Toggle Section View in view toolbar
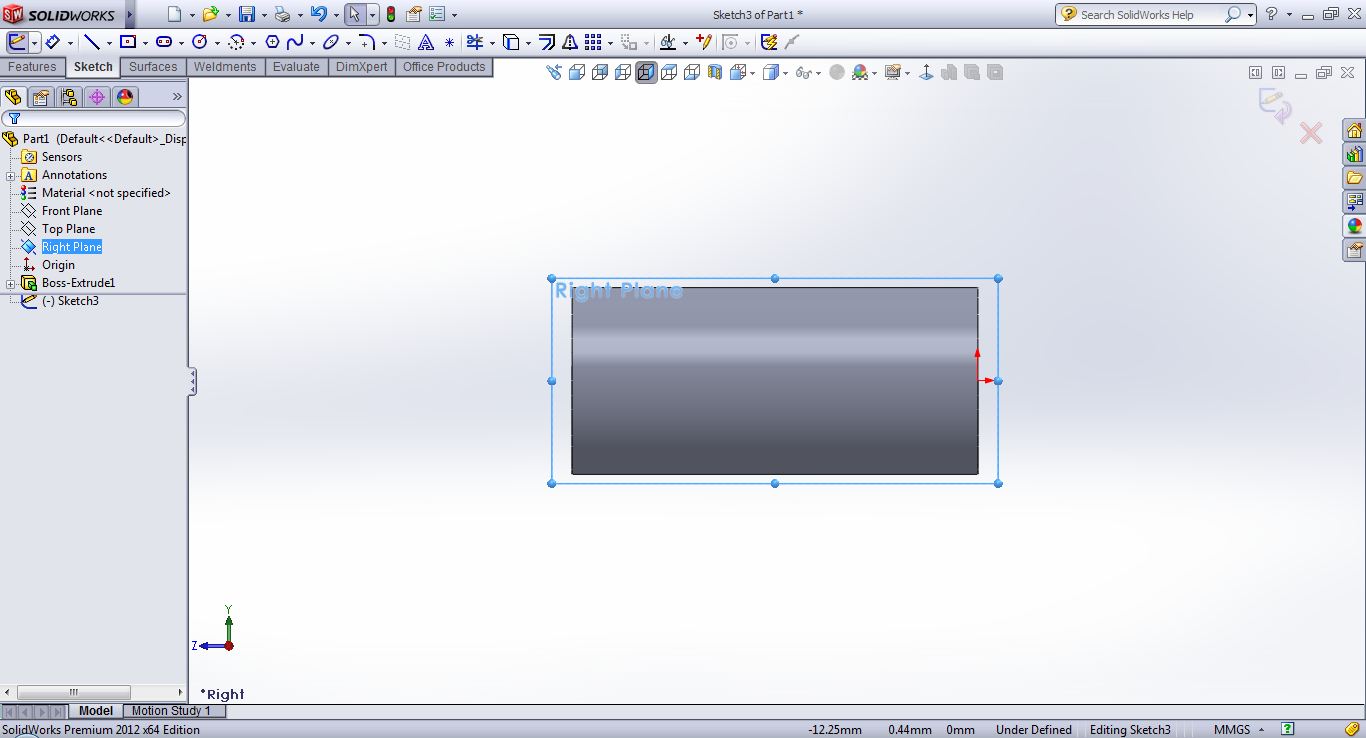 715,72
